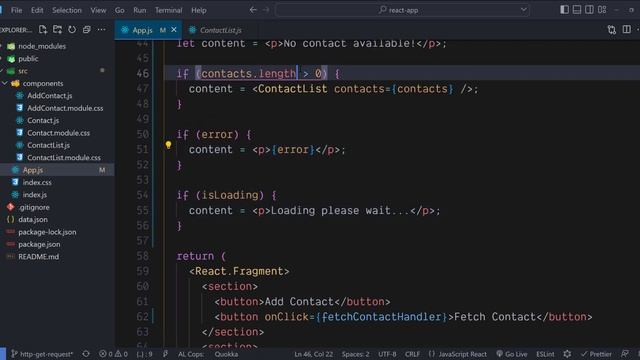Open the File menu
The width and height of the screenshot is (640, 360).
17,10
